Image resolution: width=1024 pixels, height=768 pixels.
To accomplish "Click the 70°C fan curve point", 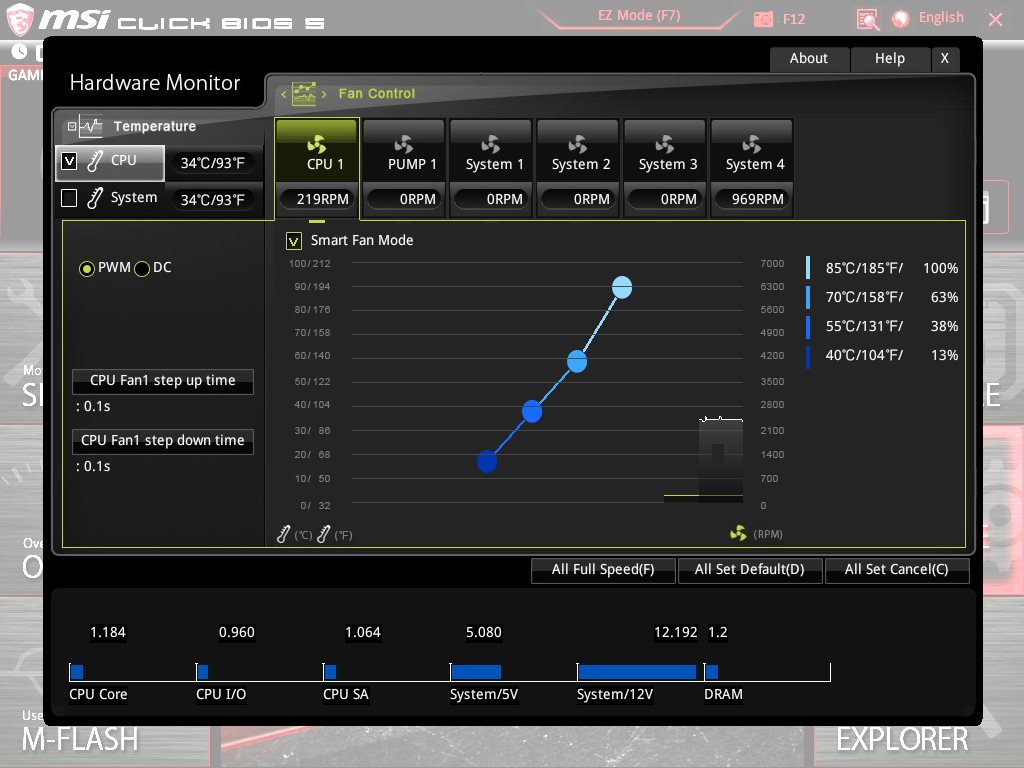I will click(x=577, y=361).
